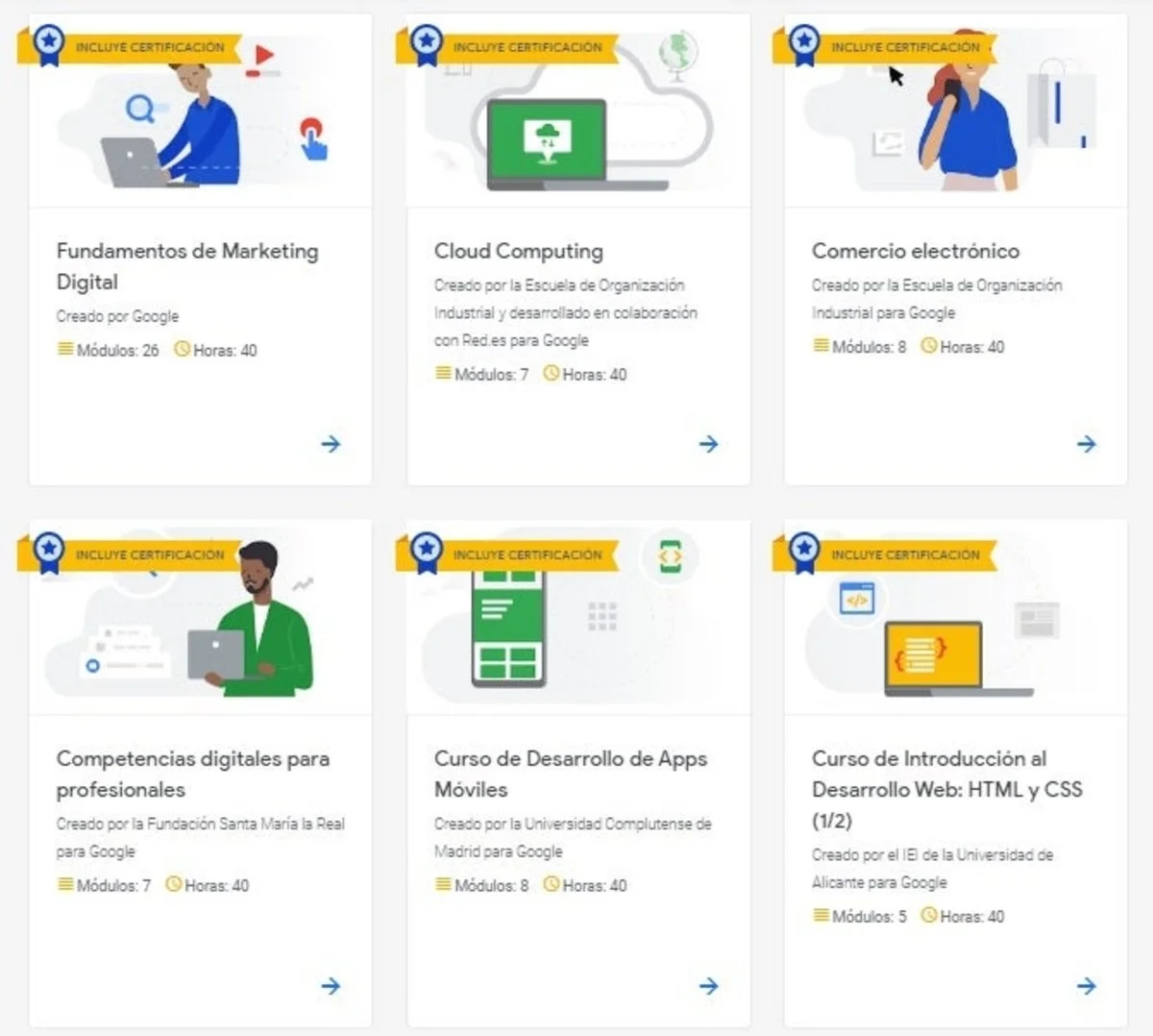The image size is (1153, 1036).
Task: Open the Comercio electrónico course title
Action: (915, 251)
